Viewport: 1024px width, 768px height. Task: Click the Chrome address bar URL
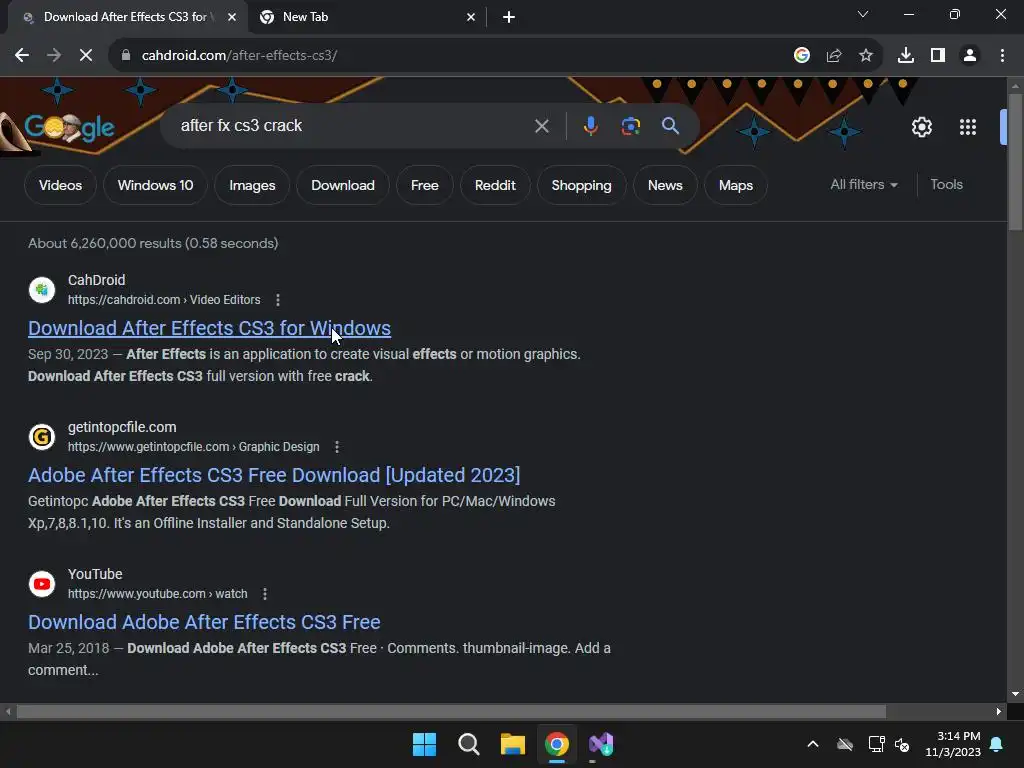coord(239,56)
